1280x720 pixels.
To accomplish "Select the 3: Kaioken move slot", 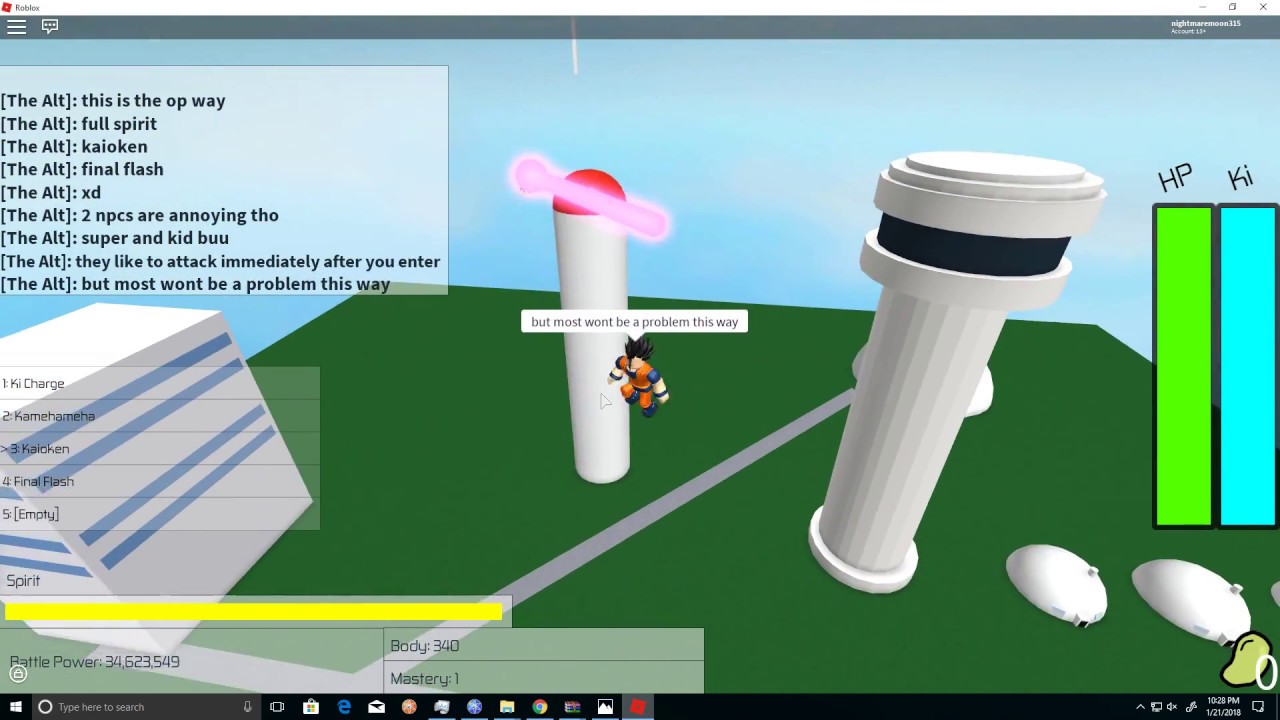I will [160, 449].
